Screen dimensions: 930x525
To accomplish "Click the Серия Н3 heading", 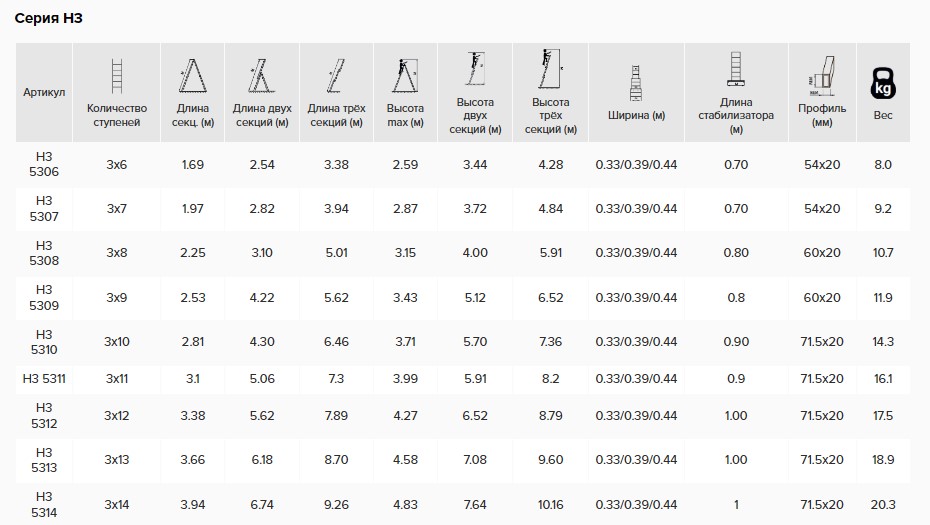I will [49, 18].
